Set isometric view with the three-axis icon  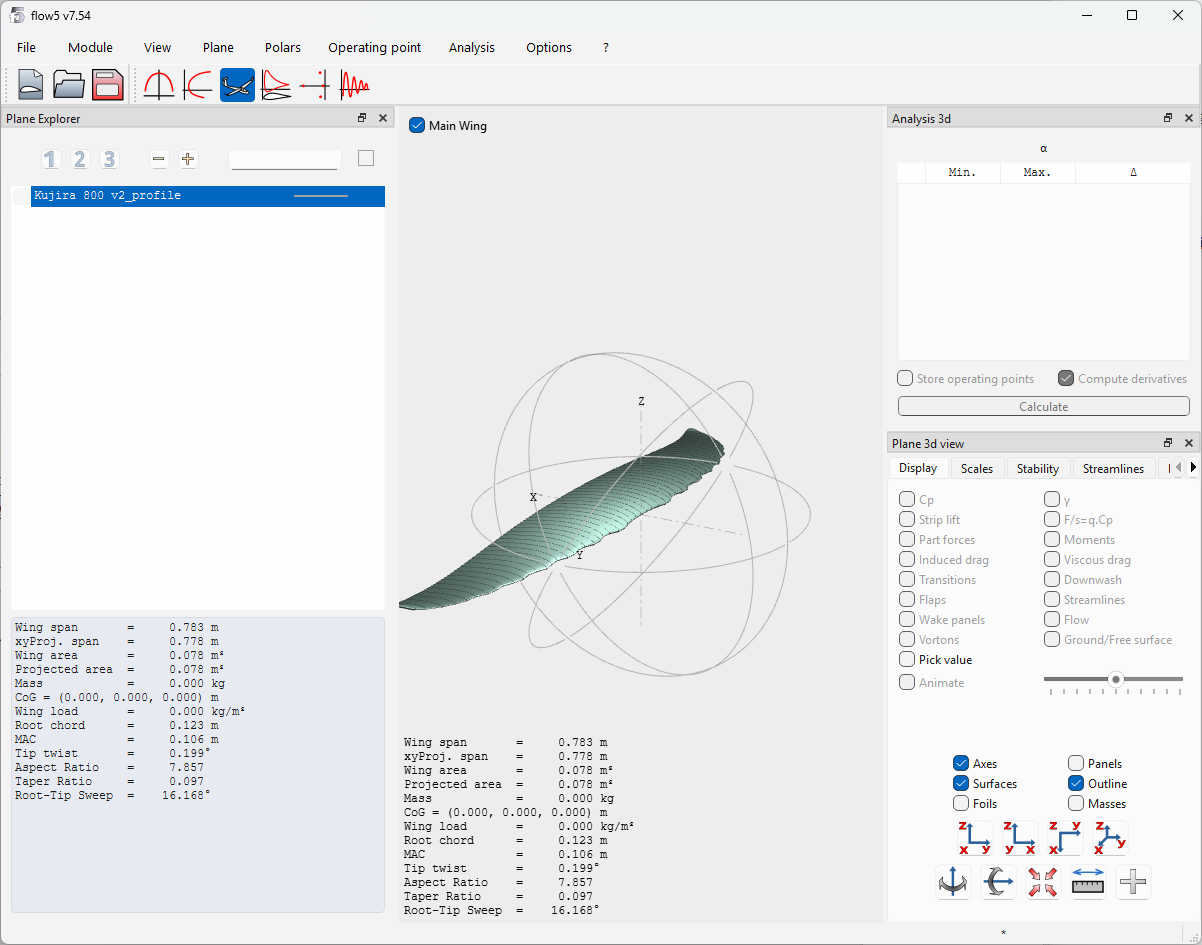point(1111,838)
